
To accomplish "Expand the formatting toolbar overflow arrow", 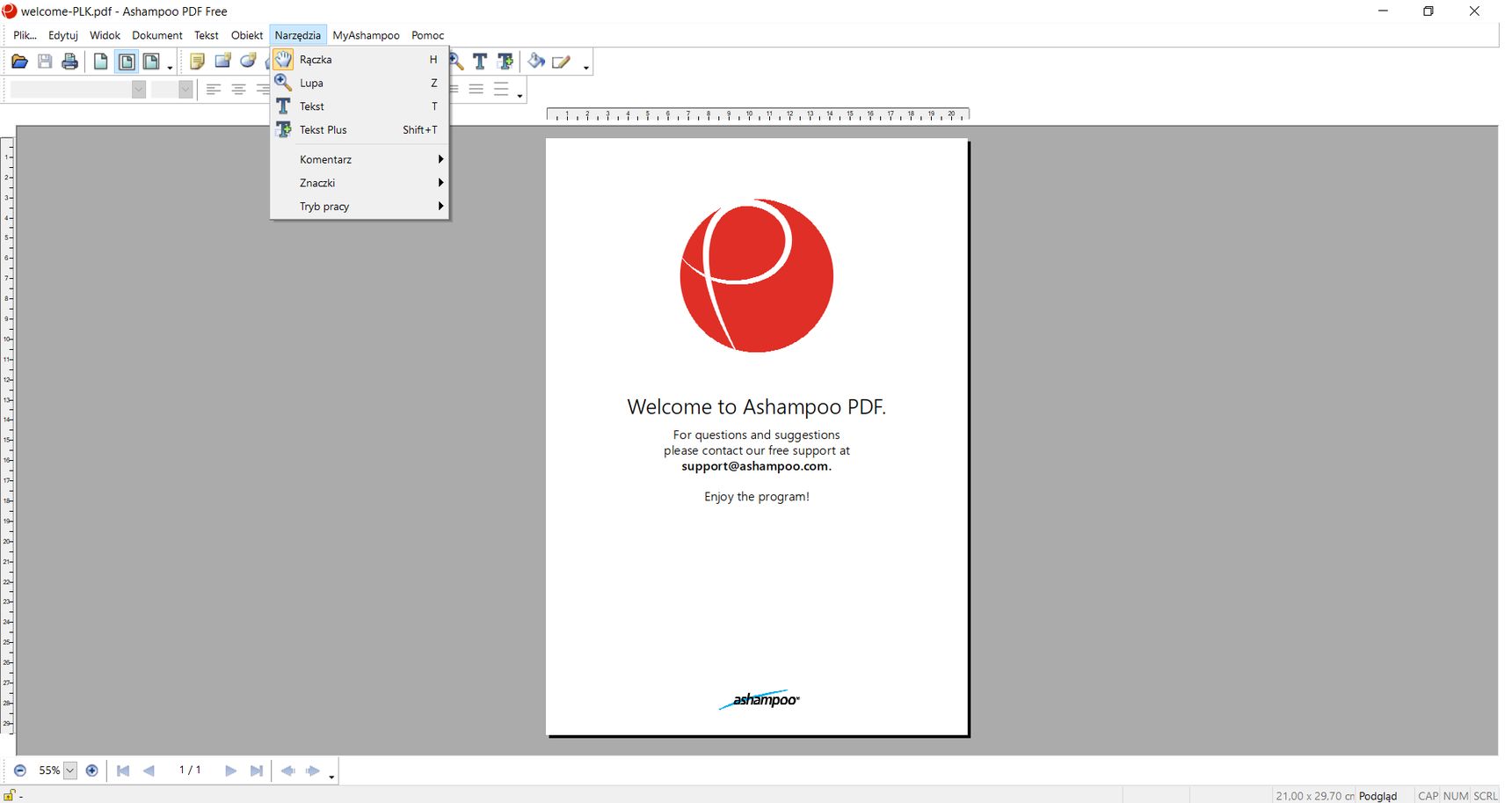I will coord(520,95).
